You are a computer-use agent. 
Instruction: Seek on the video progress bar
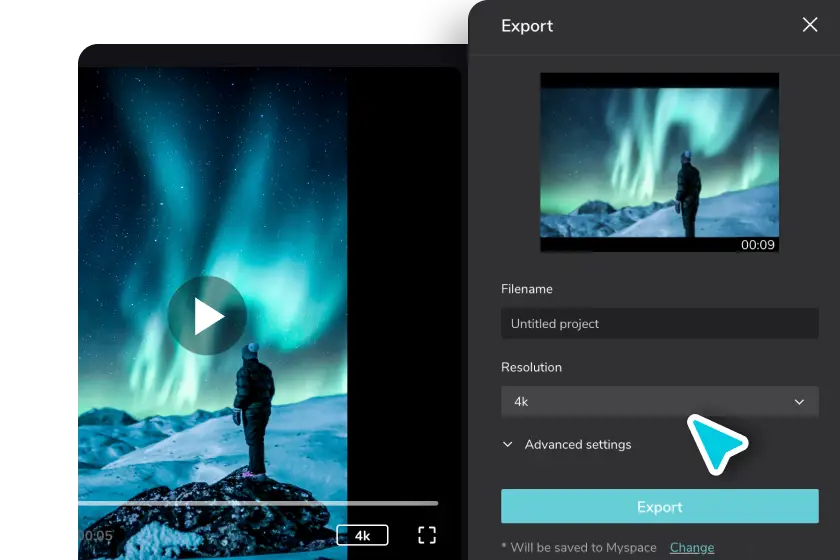[258, 503]
